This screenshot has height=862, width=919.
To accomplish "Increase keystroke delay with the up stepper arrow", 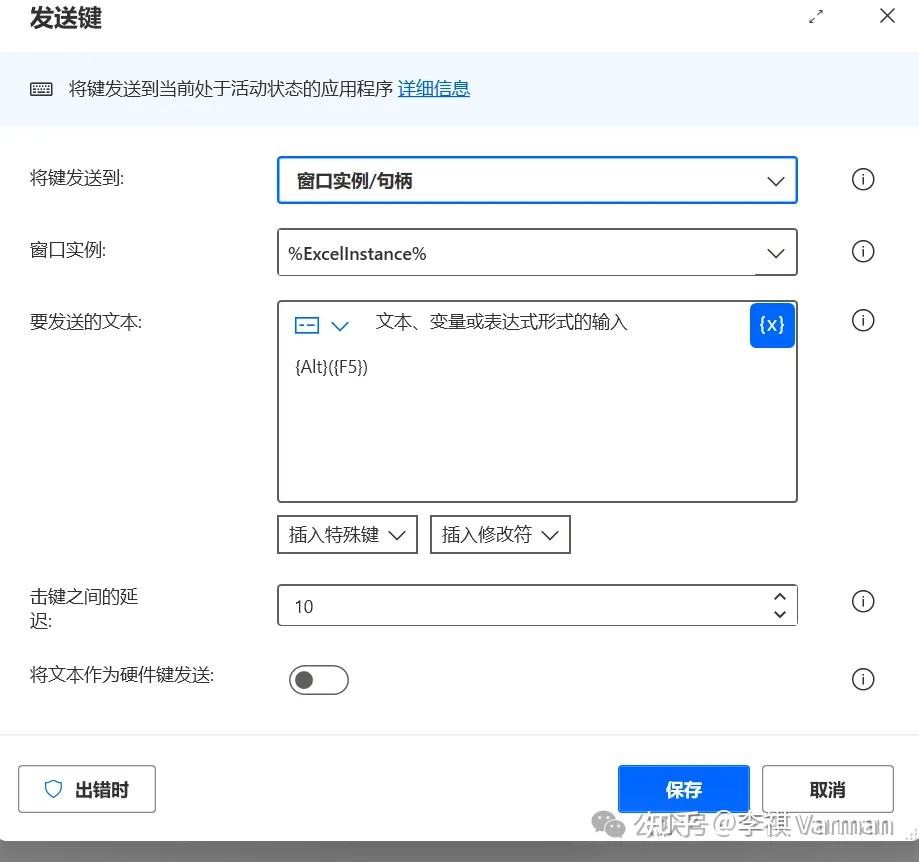I will pos(780,595).
